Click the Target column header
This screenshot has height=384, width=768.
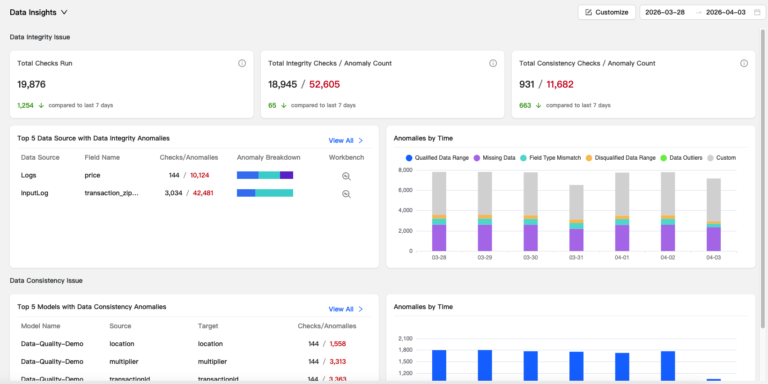tap(208, 326)
